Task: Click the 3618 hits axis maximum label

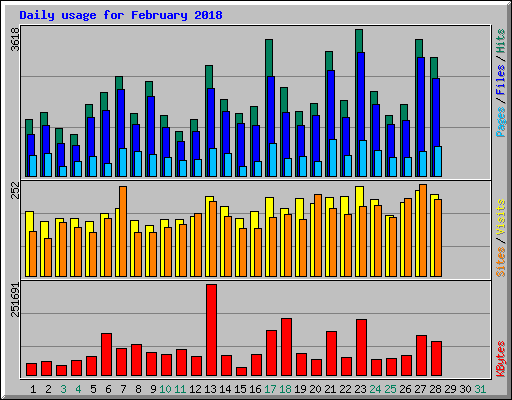Action: (x=15, y=39)
